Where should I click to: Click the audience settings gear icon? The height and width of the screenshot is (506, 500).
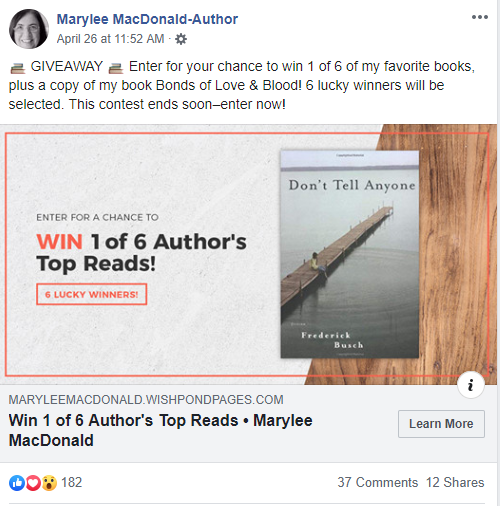tap(181, 39)
